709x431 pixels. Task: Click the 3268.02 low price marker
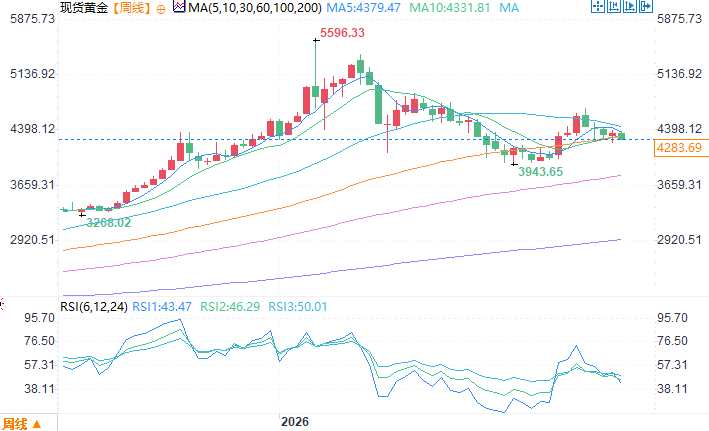[x=109, y=223]
